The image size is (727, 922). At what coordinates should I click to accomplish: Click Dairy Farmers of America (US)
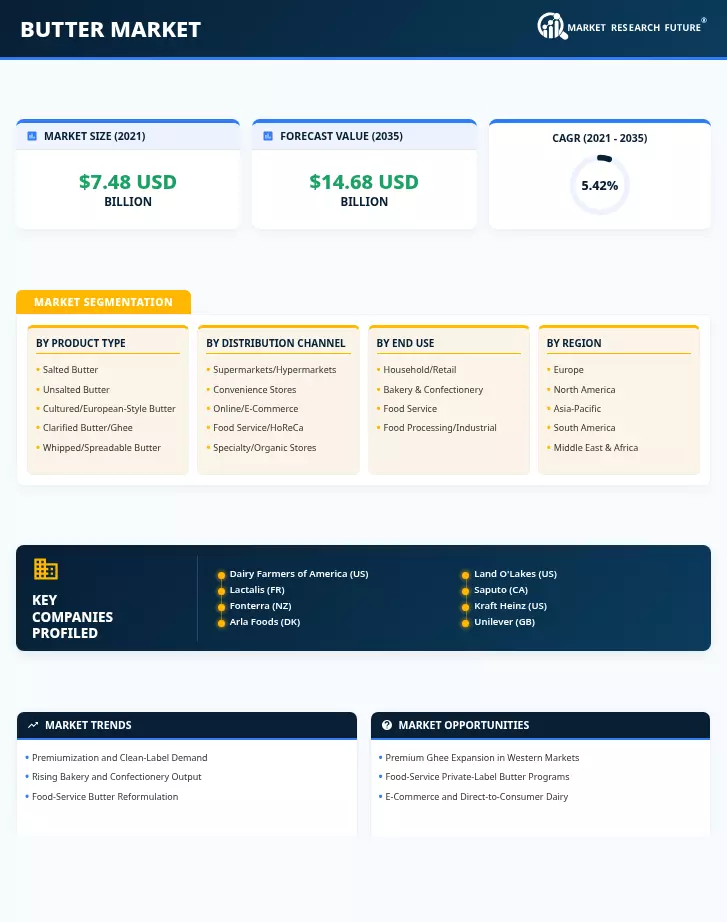point(299,574)
